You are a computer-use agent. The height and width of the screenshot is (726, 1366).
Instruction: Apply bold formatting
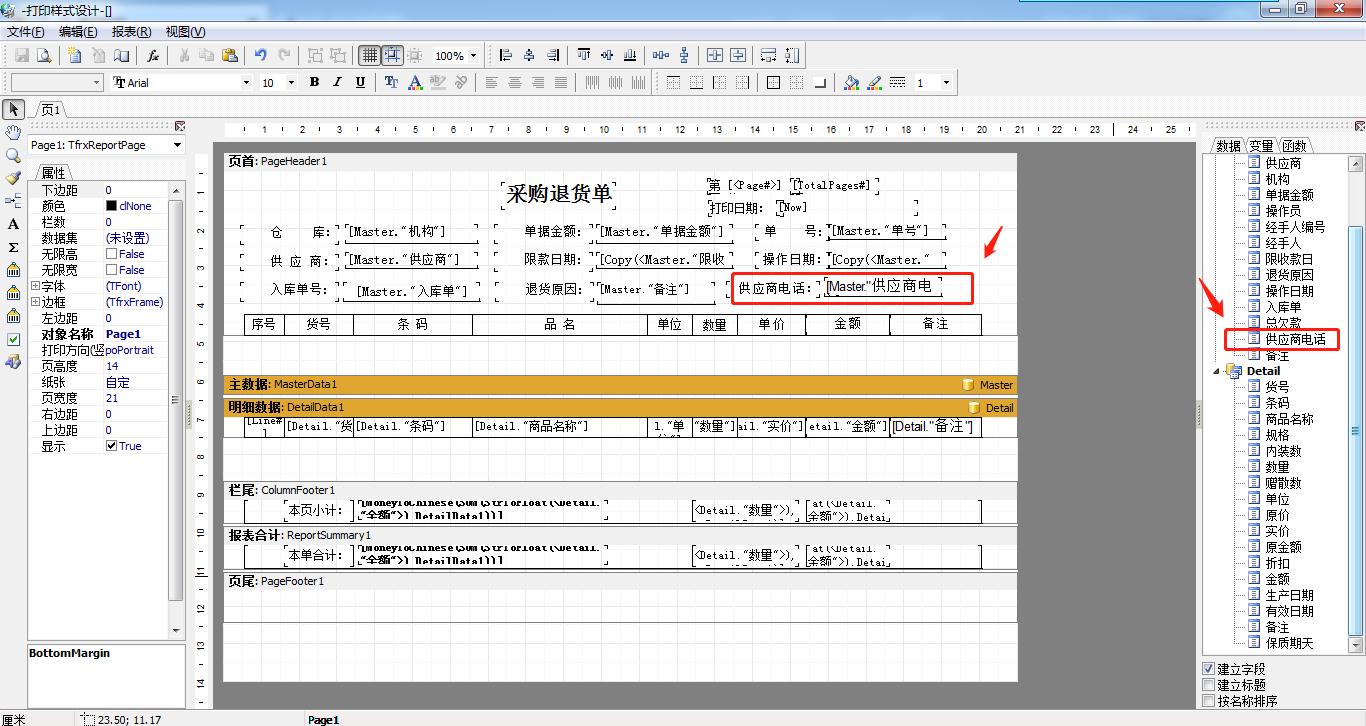pos(314,83)
